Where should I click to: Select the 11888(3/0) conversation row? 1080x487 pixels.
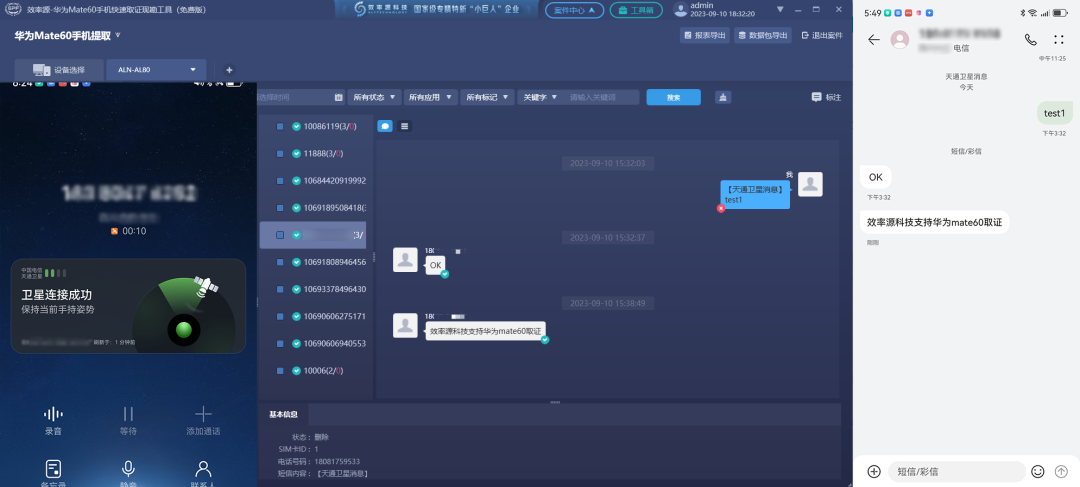[x=313, y=154]
